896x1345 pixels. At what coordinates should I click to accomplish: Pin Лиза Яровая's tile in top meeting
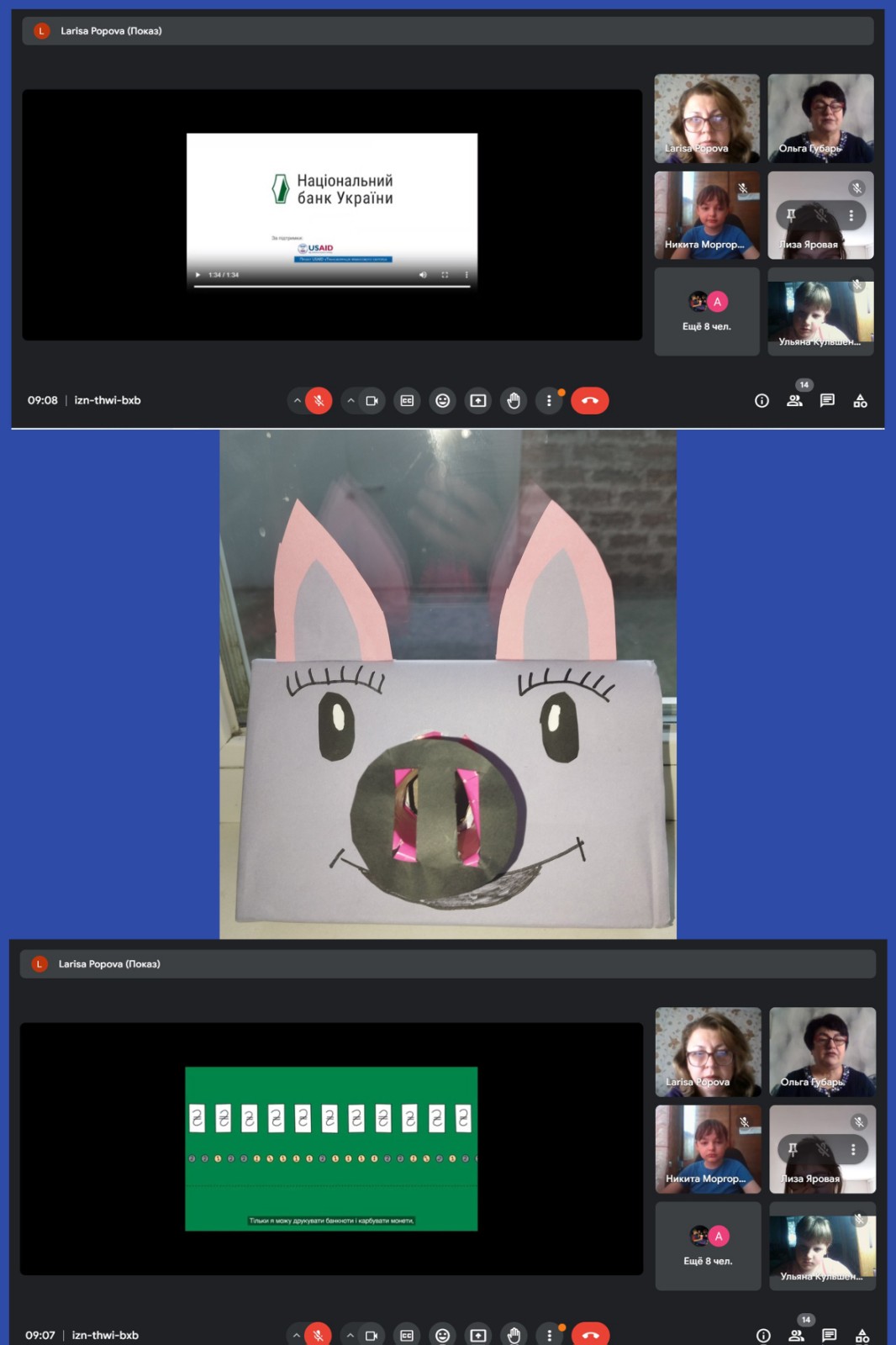pyautogui.click(x=791, y=215)
